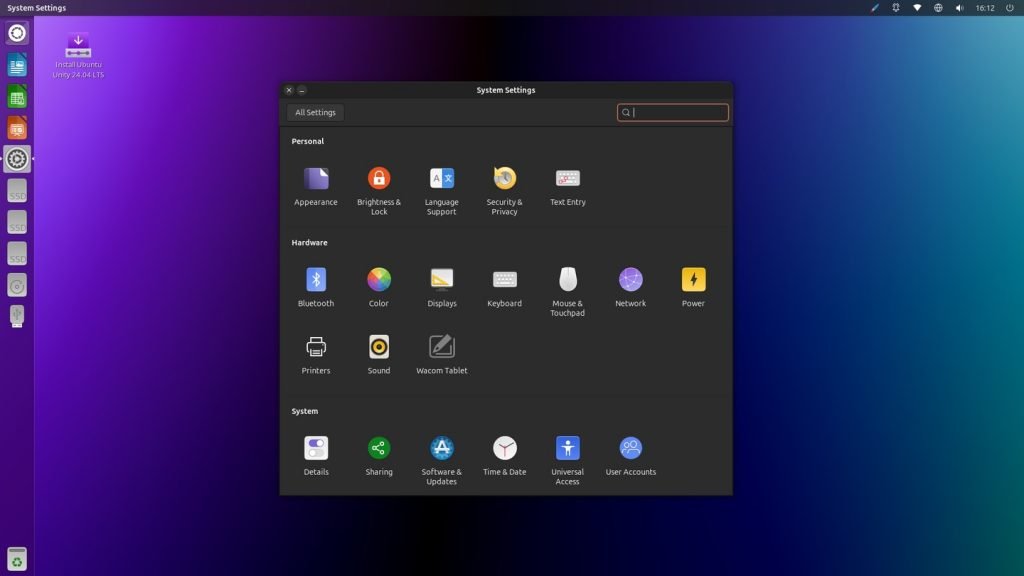1024x576 pixels.
Task: Open Universal Access settings
Action: tap(567, 447)
